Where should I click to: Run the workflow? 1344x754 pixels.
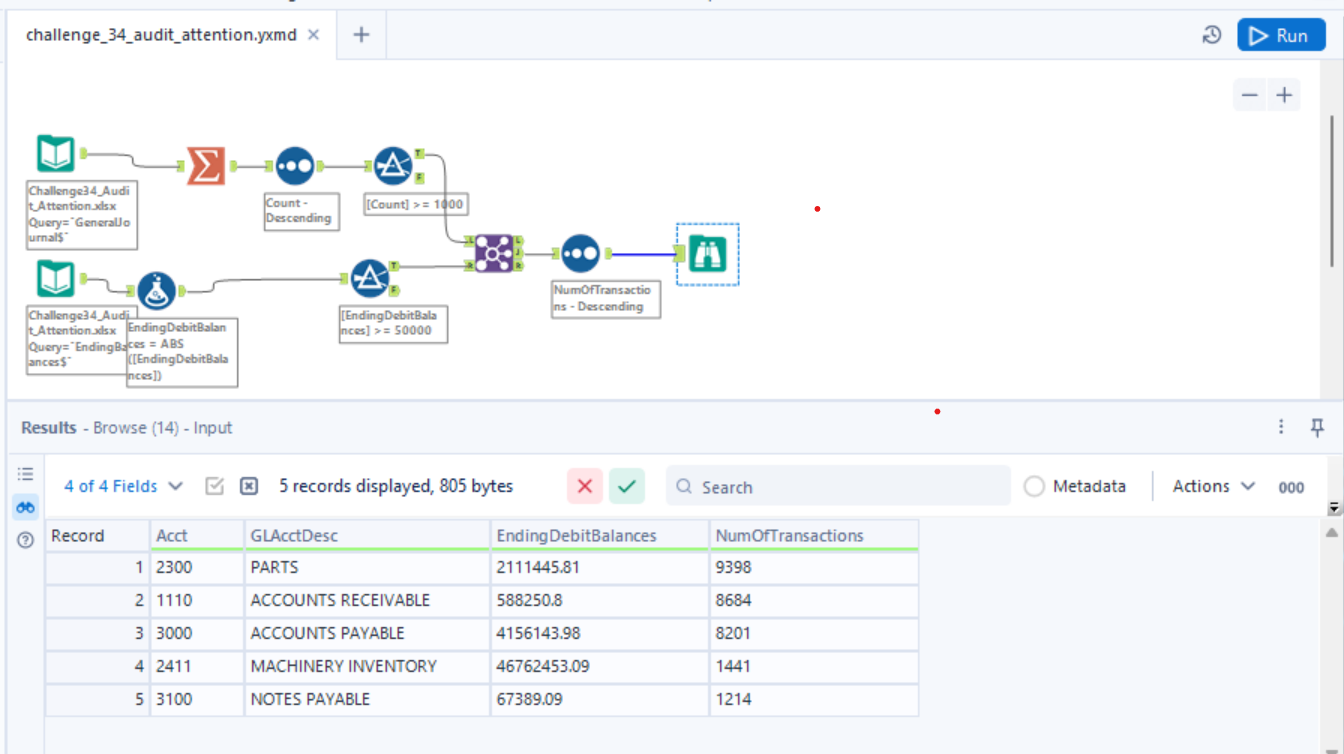click(x=1281, y=35)
